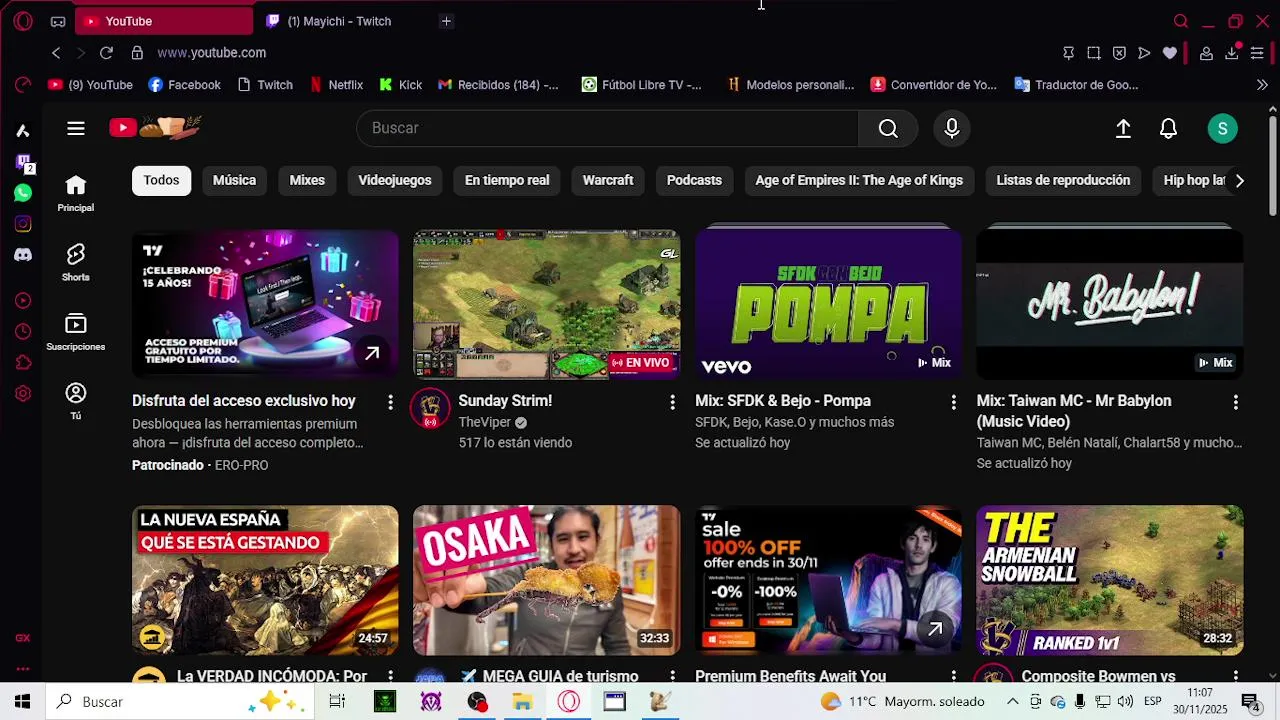This screenshot has width=1280, height=720.
Task: Open the Tú section in YouTube sidebar
Action: (x=76, y=401)
